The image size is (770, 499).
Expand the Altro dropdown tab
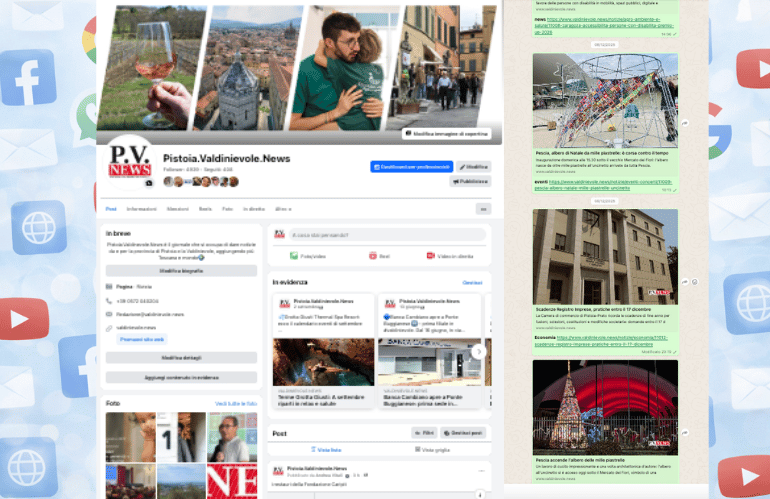tap(283, 209)
